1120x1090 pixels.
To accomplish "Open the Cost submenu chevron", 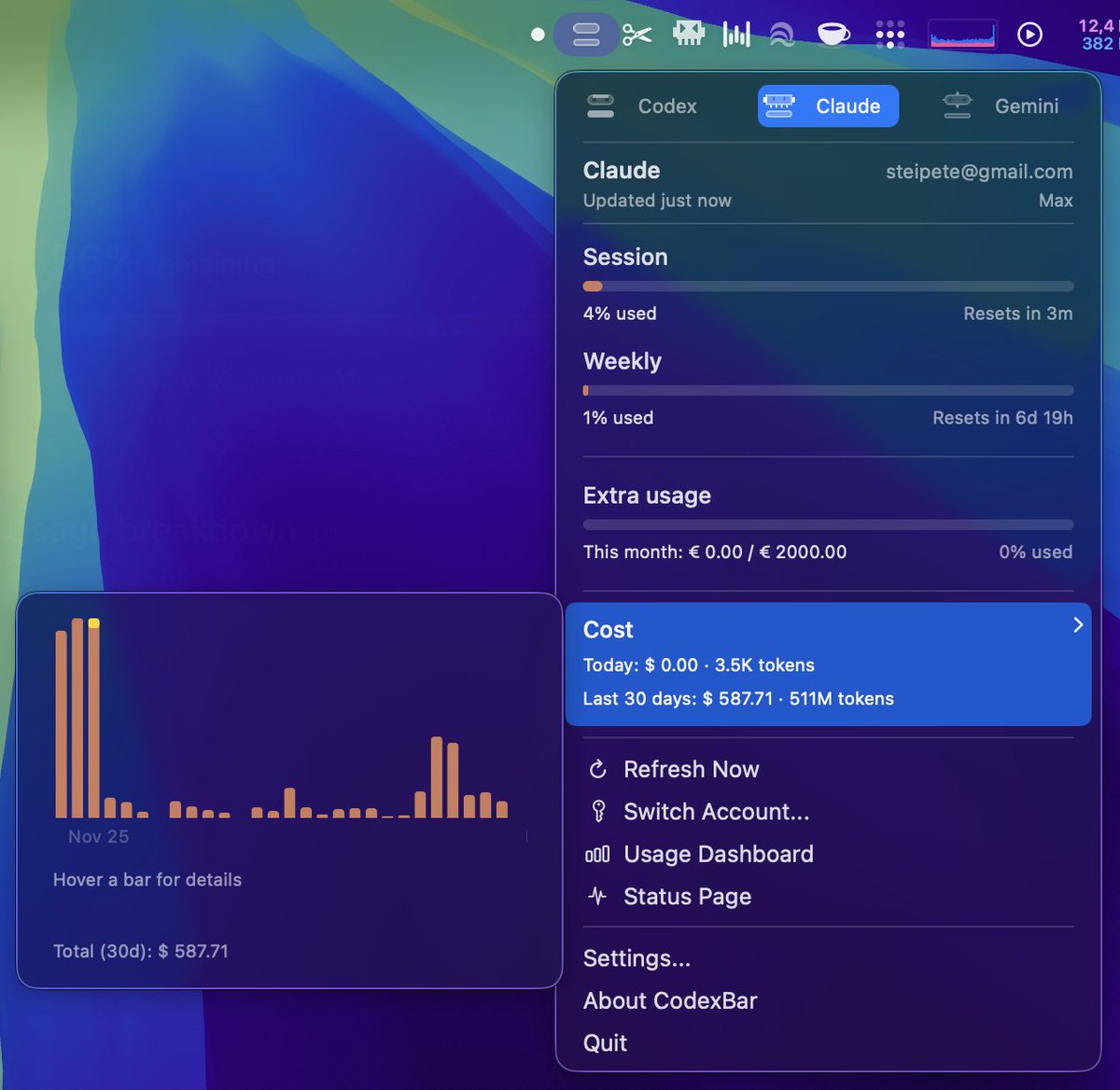I will click(1078, 625).
